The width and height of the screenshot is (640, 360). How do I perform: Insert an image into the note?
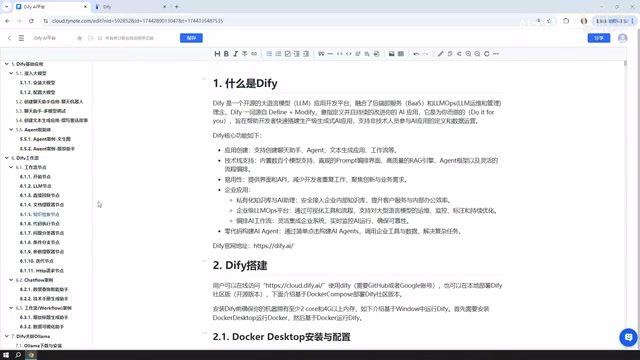click(x=391, y=54)
